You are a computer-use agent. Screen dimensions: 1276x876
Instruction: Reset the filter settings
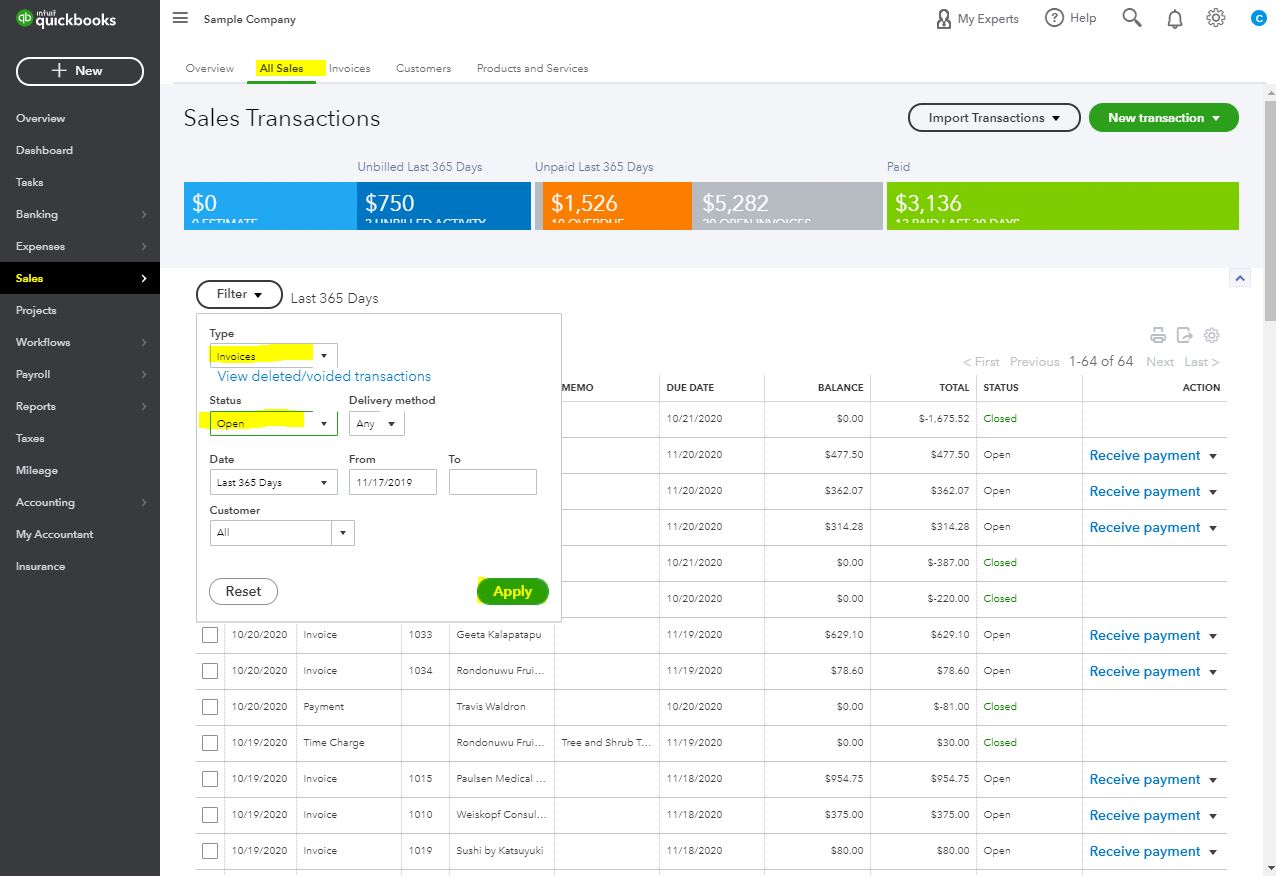[x=243, y=591]
